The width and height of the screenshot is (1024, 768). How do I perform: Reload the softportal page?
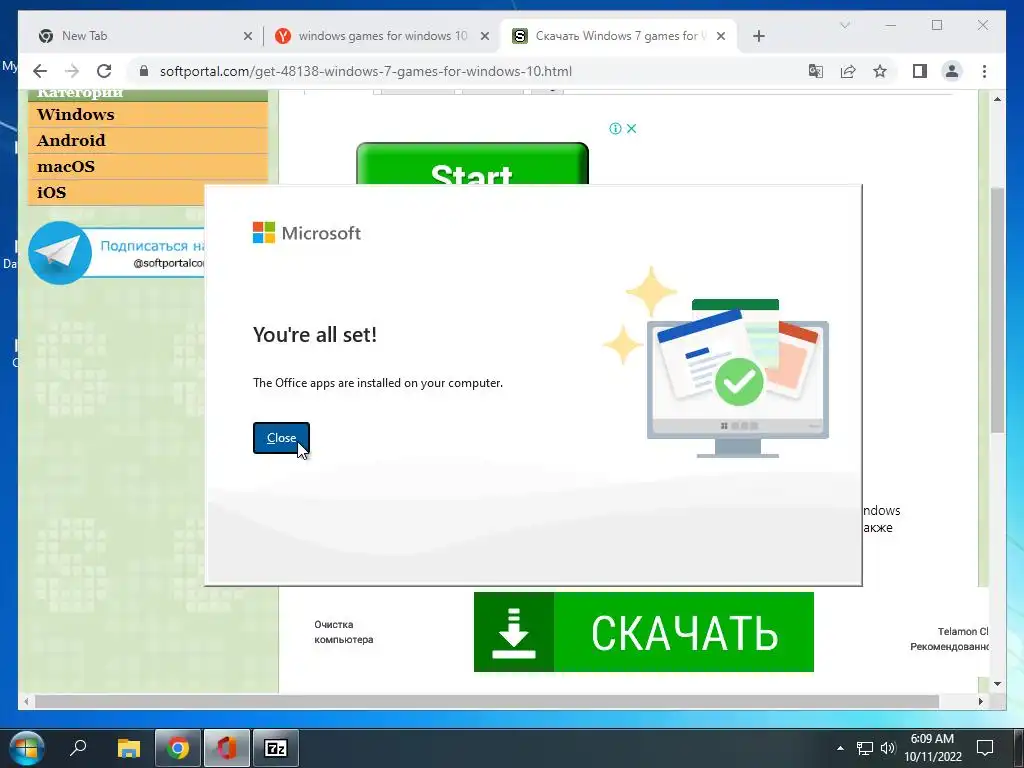click(104, 71)
